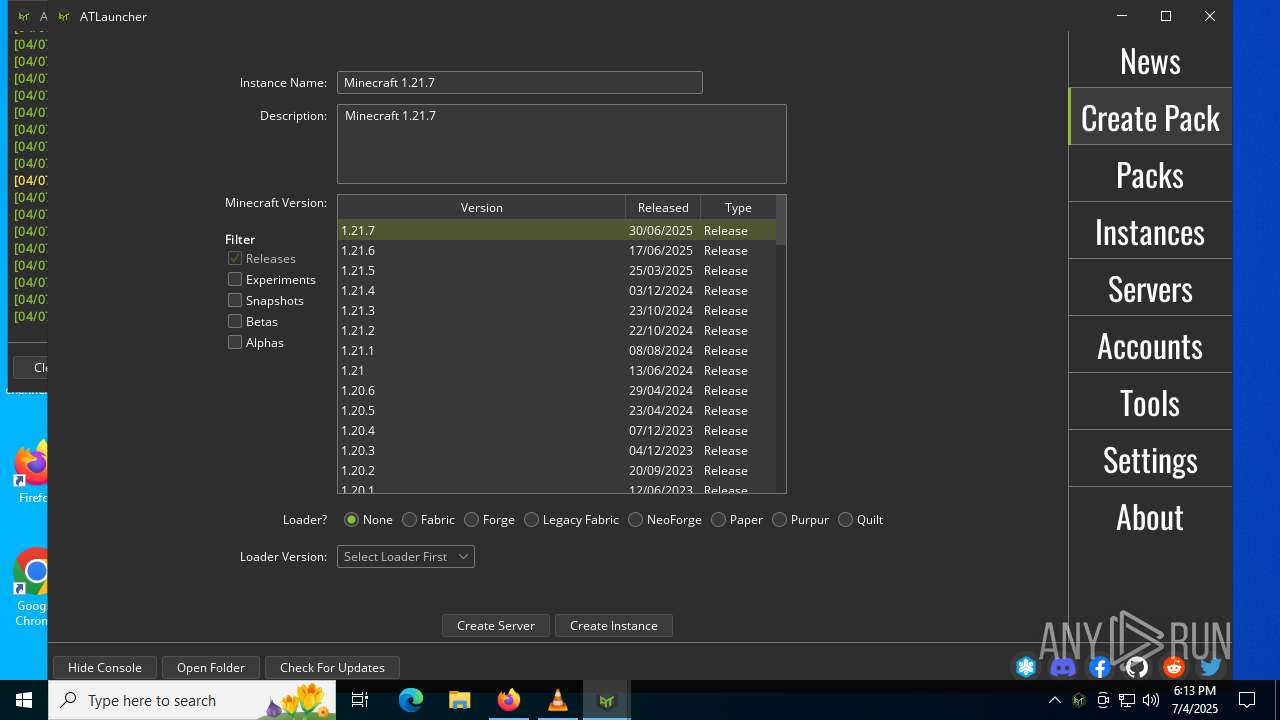Select the Purpur loader option
The width and height of the screenshot is (1280, 720).
click(x=779, y=519)
